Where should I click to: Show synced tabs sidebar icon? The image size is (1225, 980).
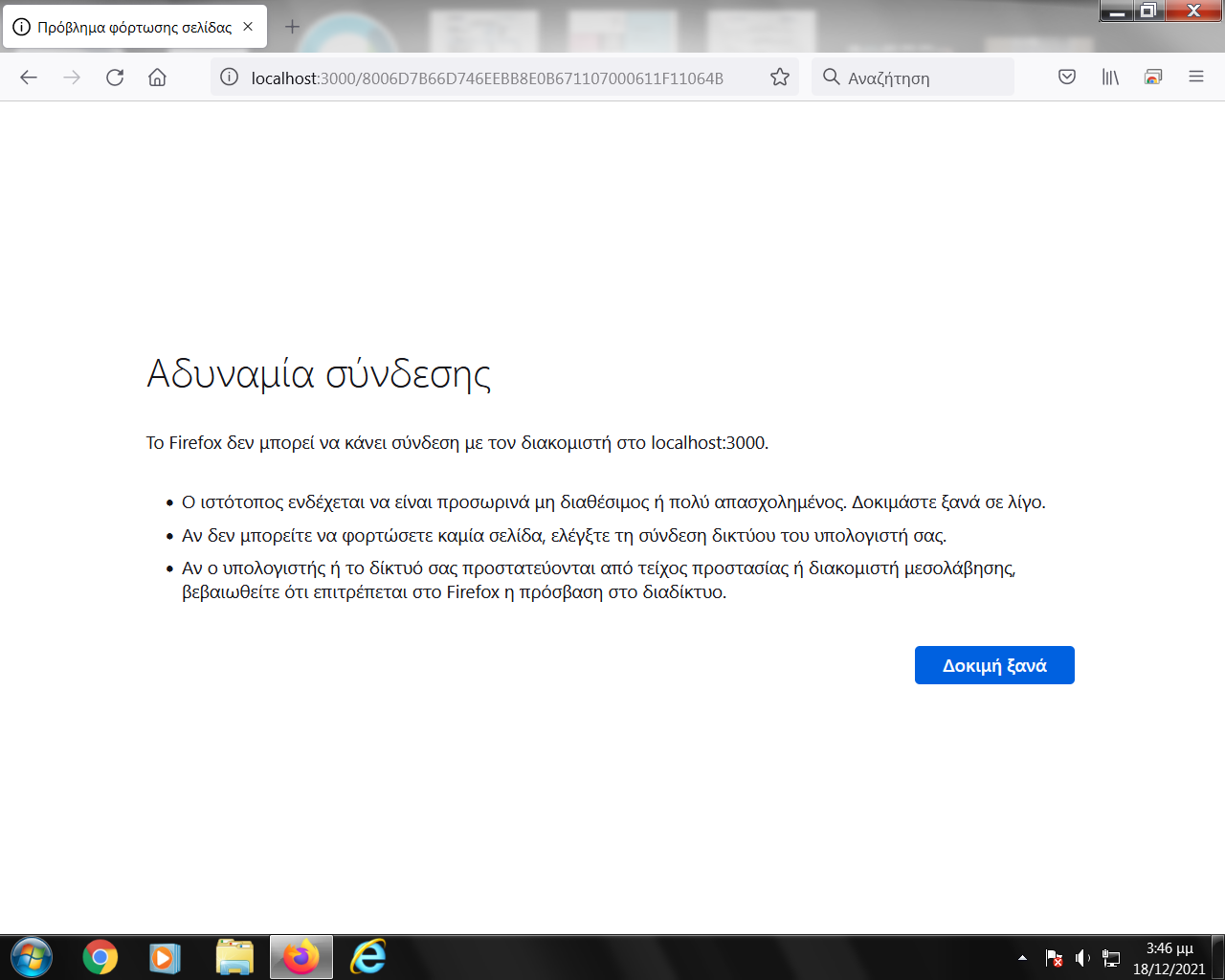pos(1153,78)
